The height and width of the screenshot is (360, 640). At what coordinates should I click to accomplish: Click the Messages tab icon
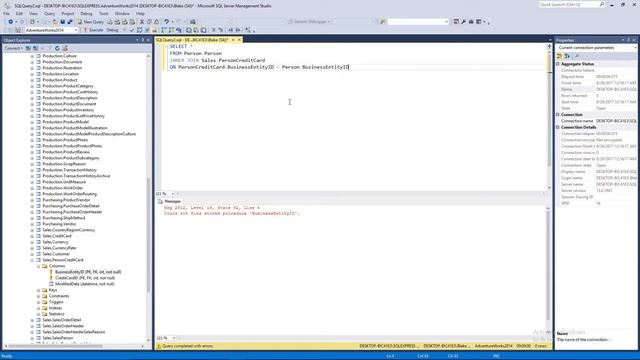coord(160,201)
